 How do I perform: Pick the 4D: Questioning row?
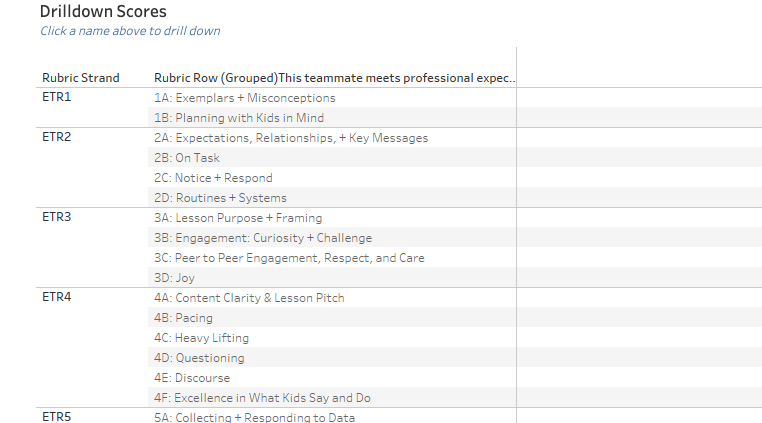click(x=199, y=358)
